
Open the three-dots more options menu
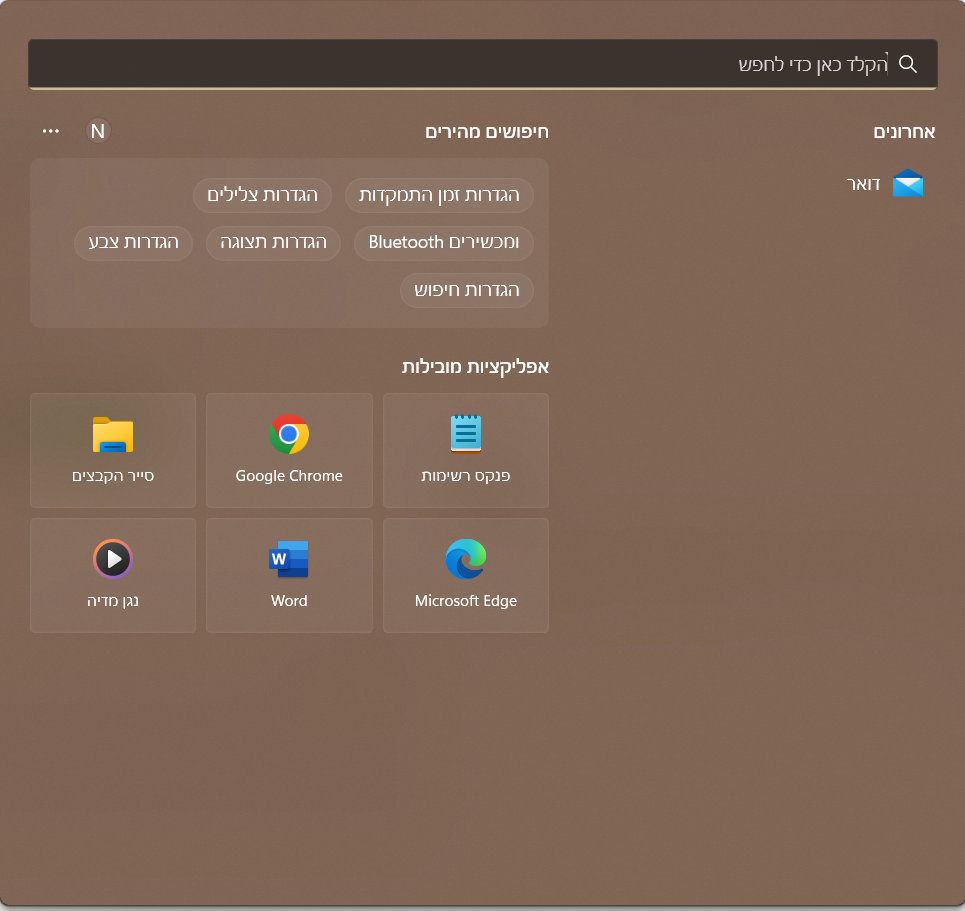click(x=51, y=131)
